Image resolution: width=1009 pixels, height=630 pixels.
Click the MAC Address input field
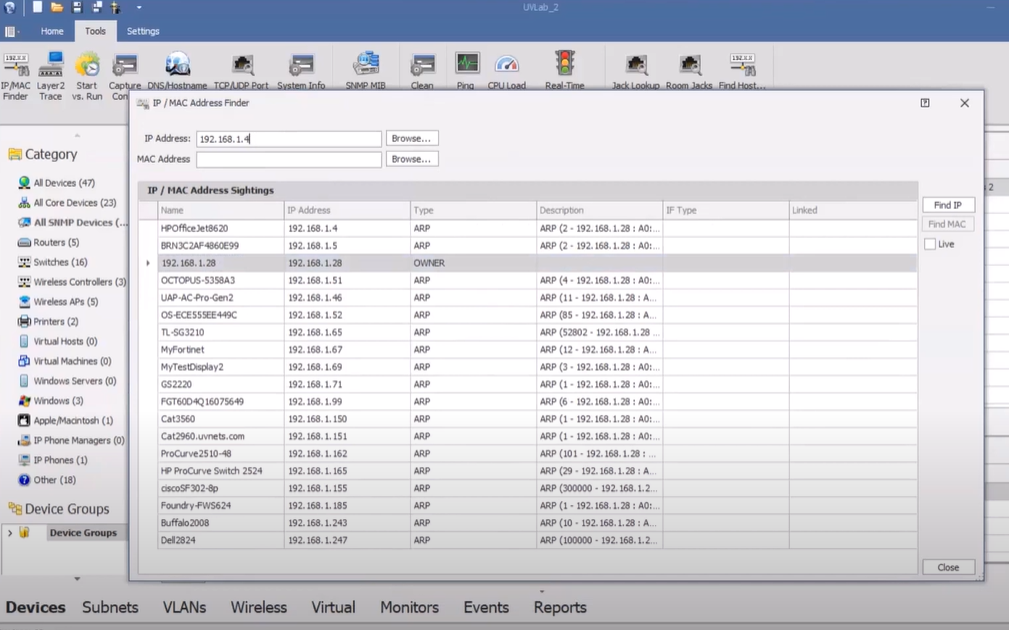click(289, 160)
